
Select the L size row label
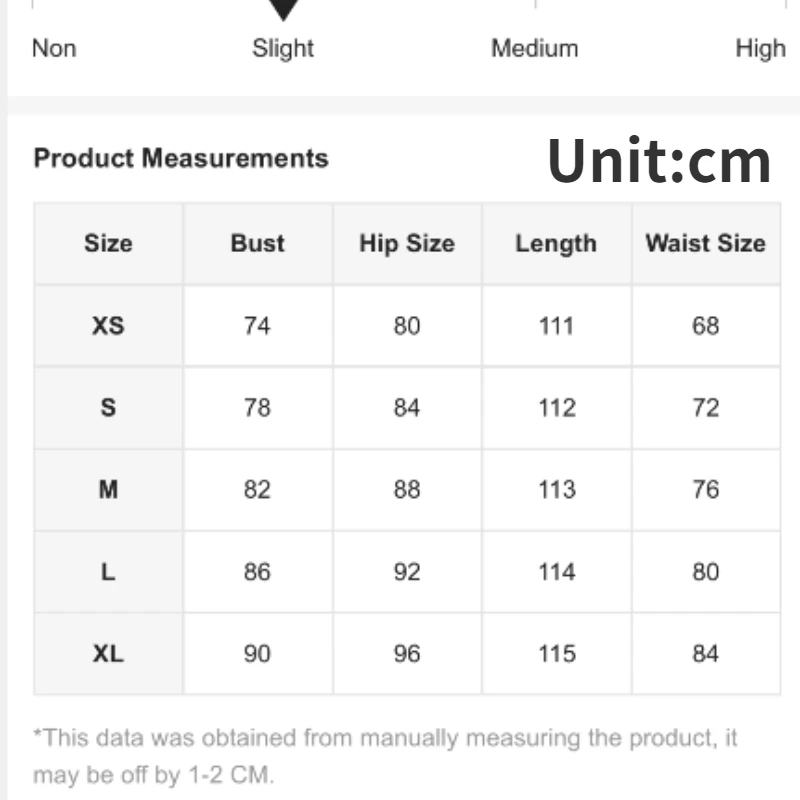(108, 572)
